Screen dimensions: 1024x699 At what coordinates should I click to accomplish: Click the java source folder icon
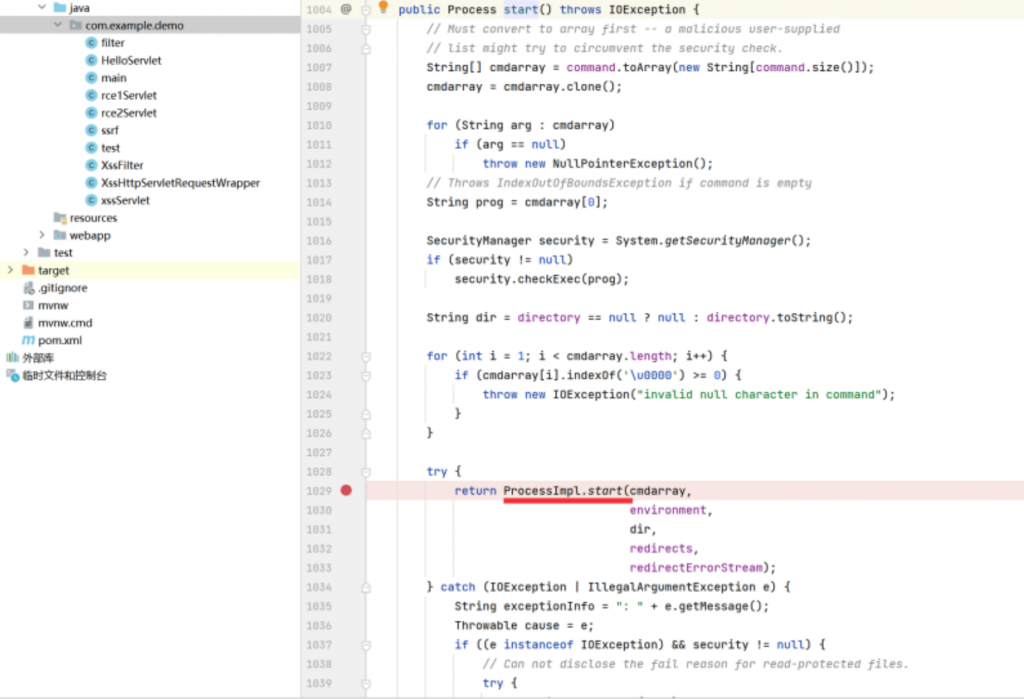(60, 7)
